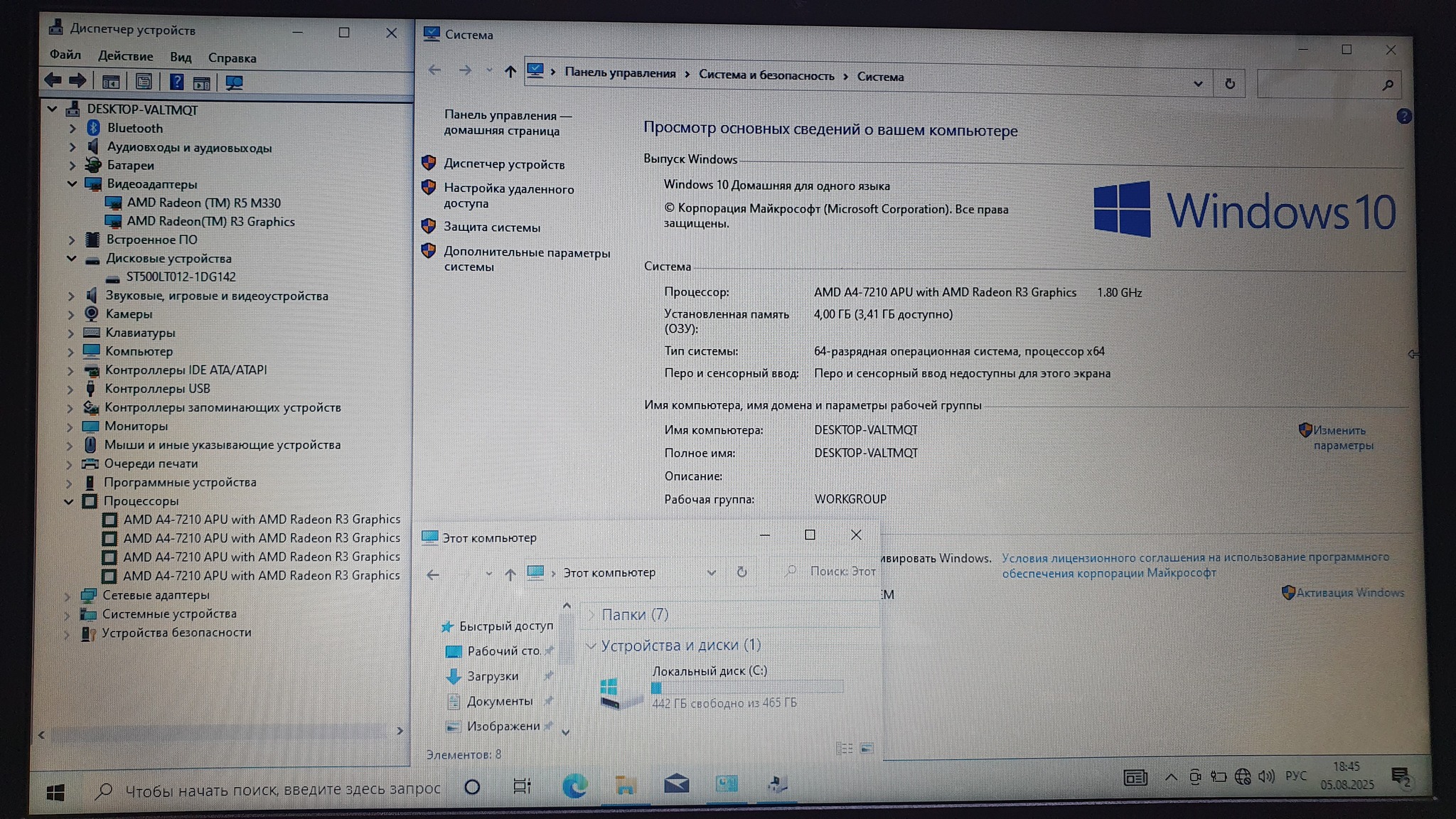The image size is (1456, 819).
Task: Click the Help question mark toolbar icon
Action: coord(177,82)
